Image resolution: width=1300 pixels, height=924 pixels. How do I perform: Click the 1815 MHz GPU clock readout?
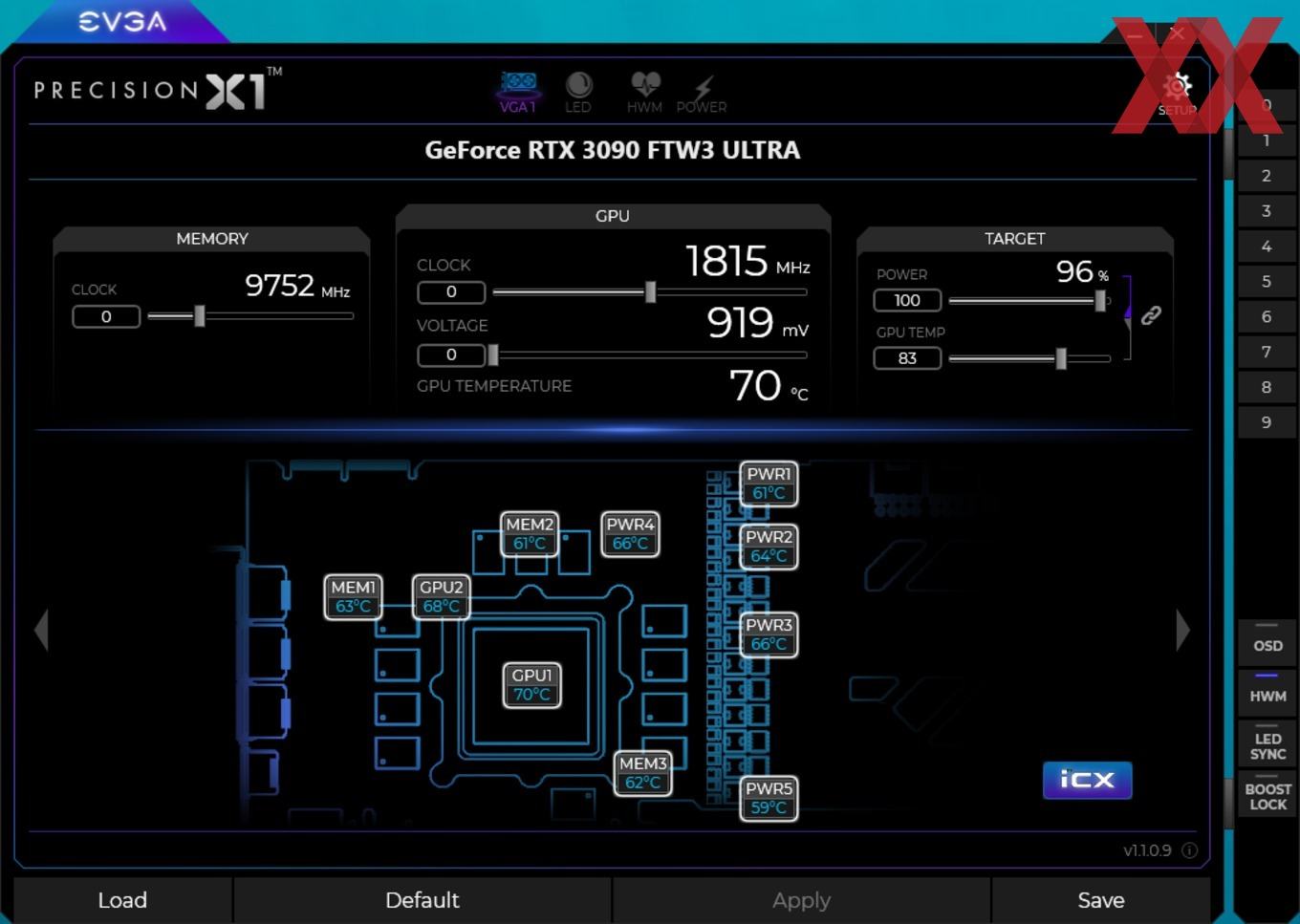pyautogui.click(x=747, y=261)
